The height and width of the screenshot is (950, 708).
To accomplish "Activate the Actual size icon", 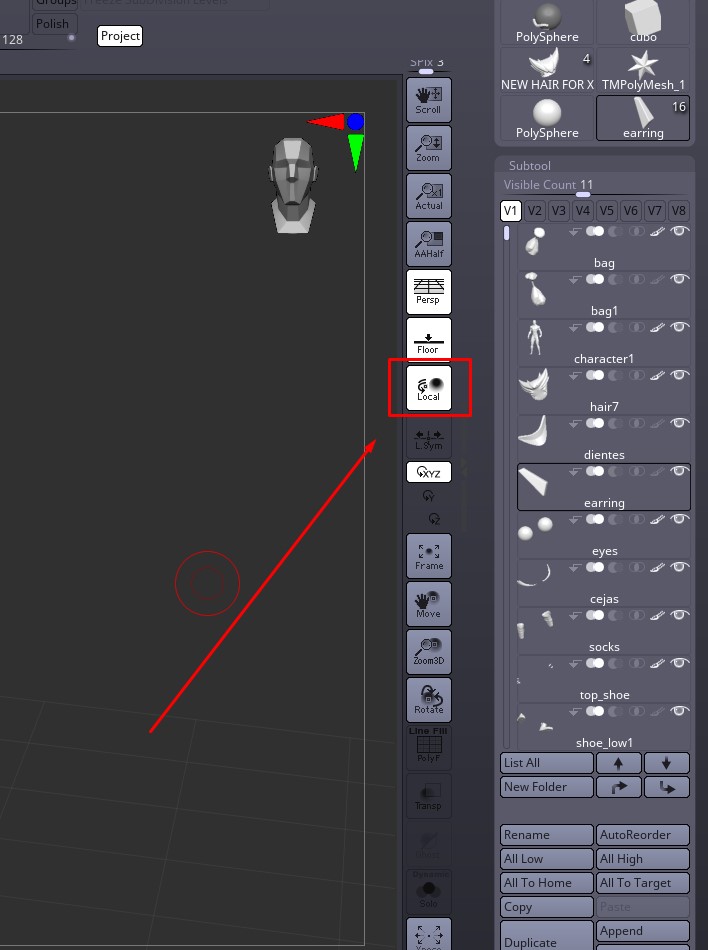I will [x=428, y=196].
